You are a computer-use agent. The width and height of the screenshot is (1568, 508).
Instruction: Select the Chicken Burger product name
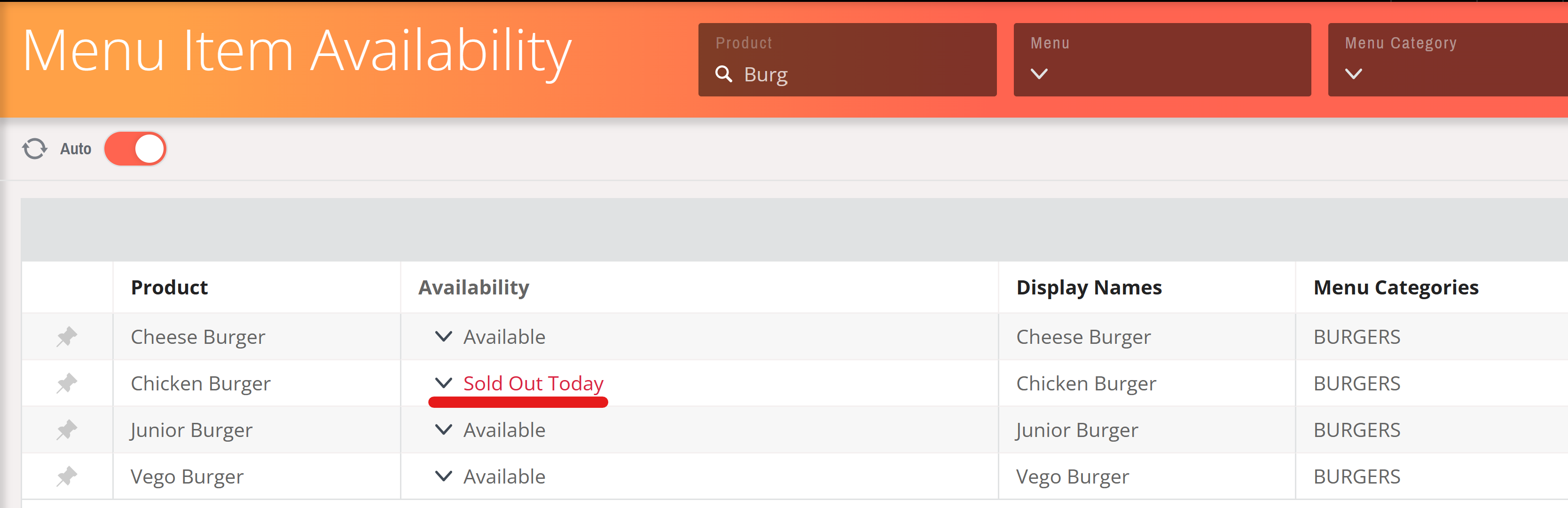pyautogui.click(x=201, y=384)
